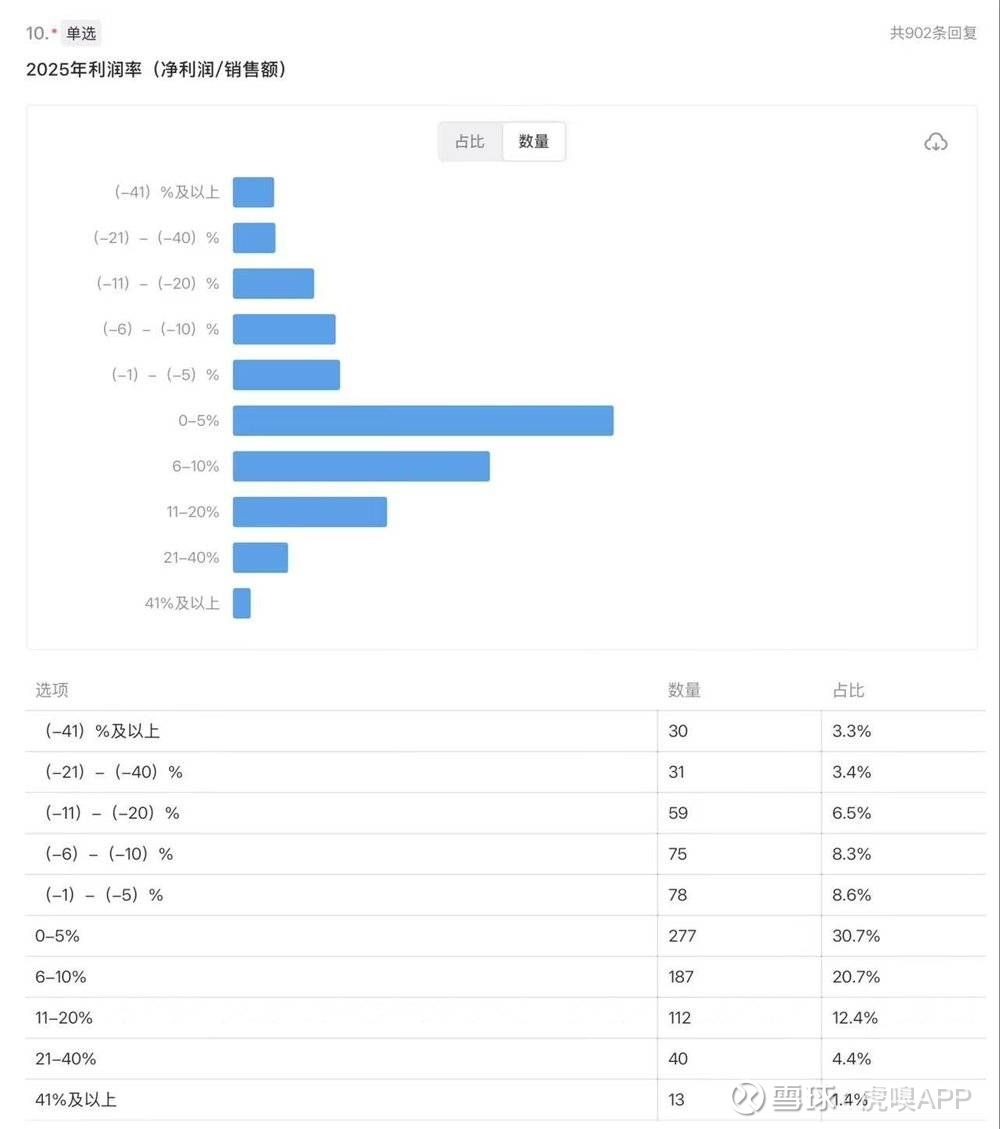1000x1129 pixels.
Task: Click the 41%及以上 smallest bar
Action: tap(242, 603)
